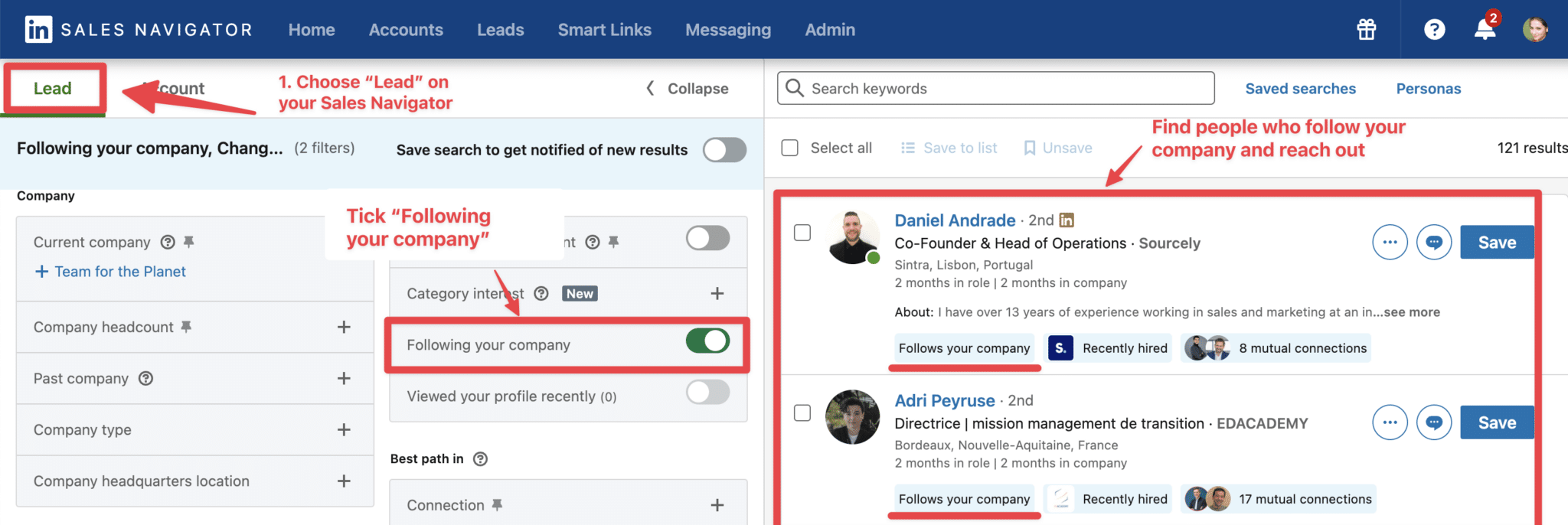Open the notifications bell
1568x525 pixels.
pos(1485,30)
